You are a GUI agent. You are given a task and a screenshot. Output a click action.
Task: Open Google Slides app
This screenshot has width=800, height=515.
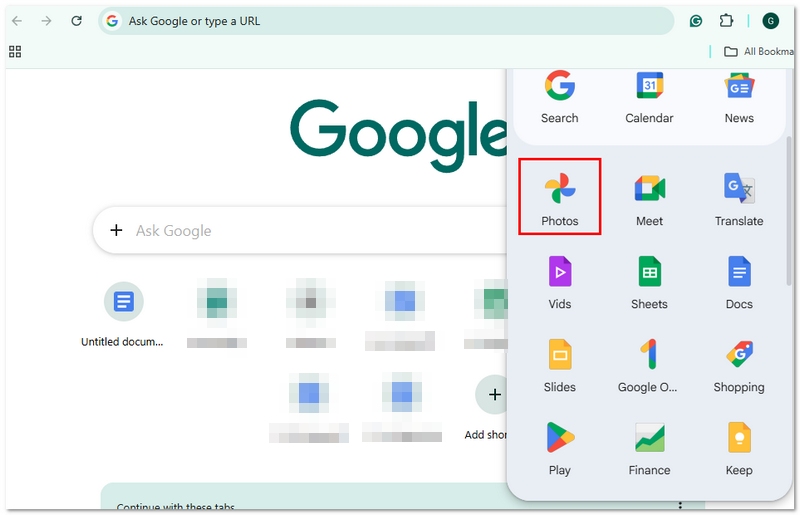(x=559, y=365)
